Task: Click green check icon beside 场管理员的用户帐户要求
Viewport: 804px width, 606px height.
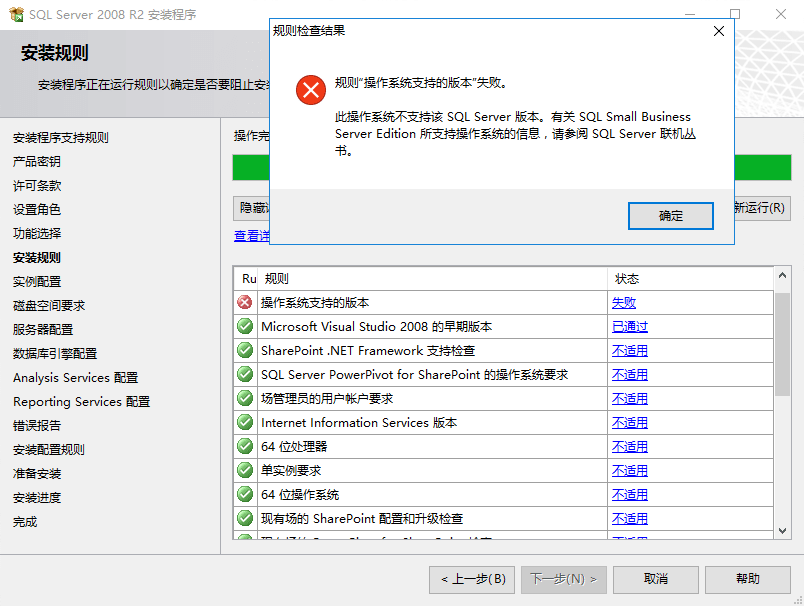Action: (245, 398)
